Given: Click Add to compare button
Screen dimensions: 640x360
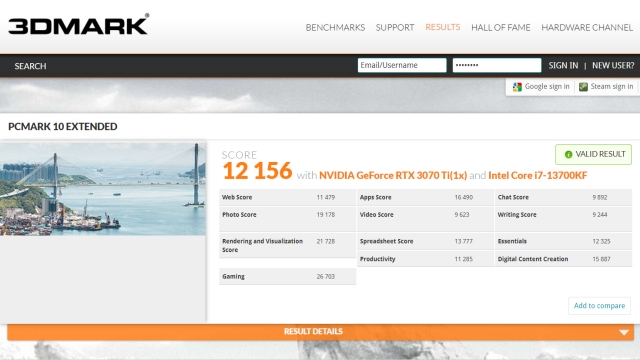Looking at the screenshot, I should [x=599, y=306].
